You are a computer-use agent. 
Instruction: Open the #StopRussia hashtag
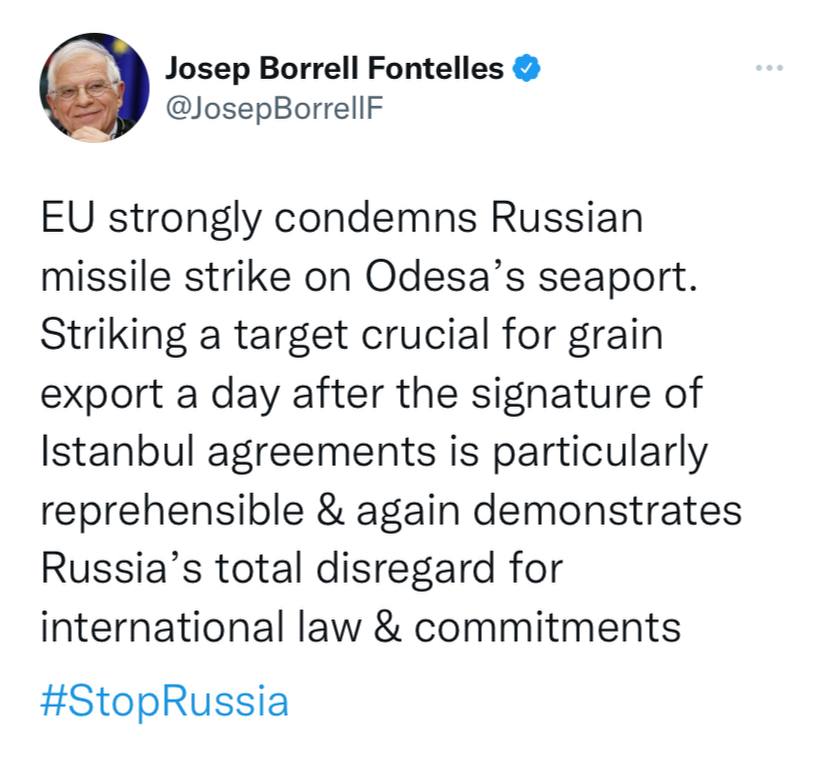click(x=164, y=701)
